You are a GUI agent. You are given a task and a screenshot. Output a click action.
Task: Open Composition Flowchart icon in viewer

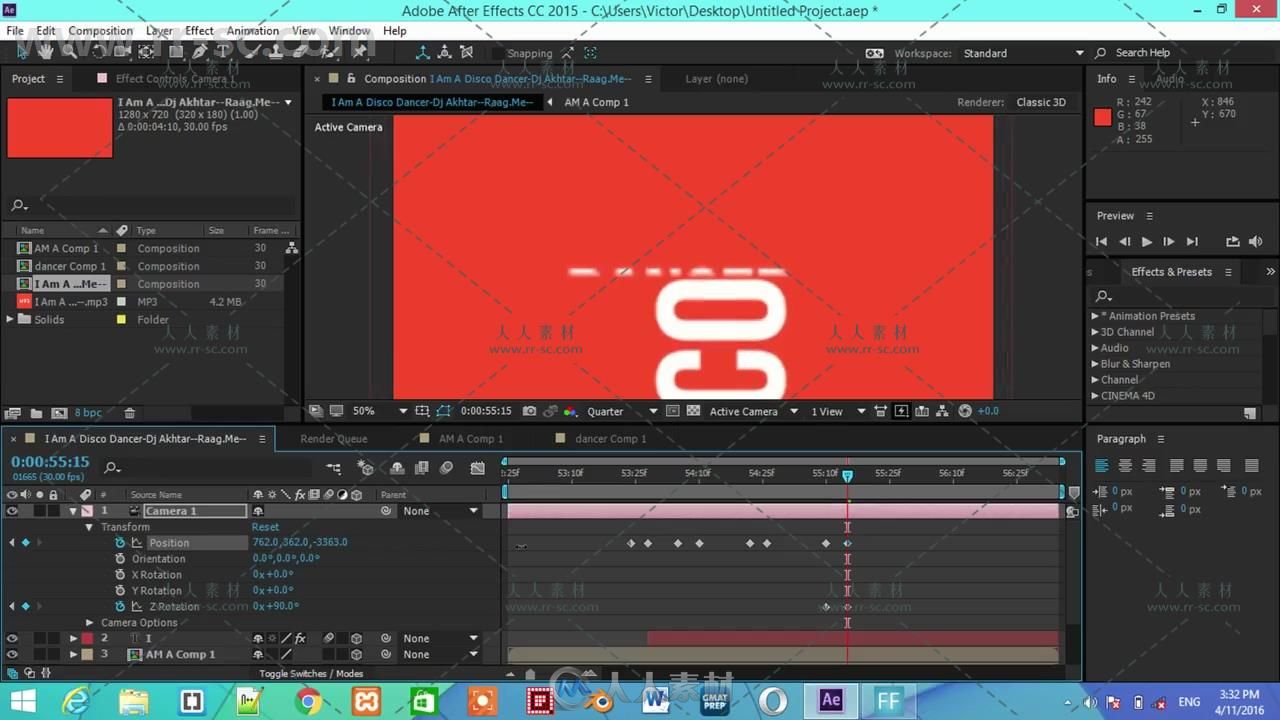coord(943,411)
